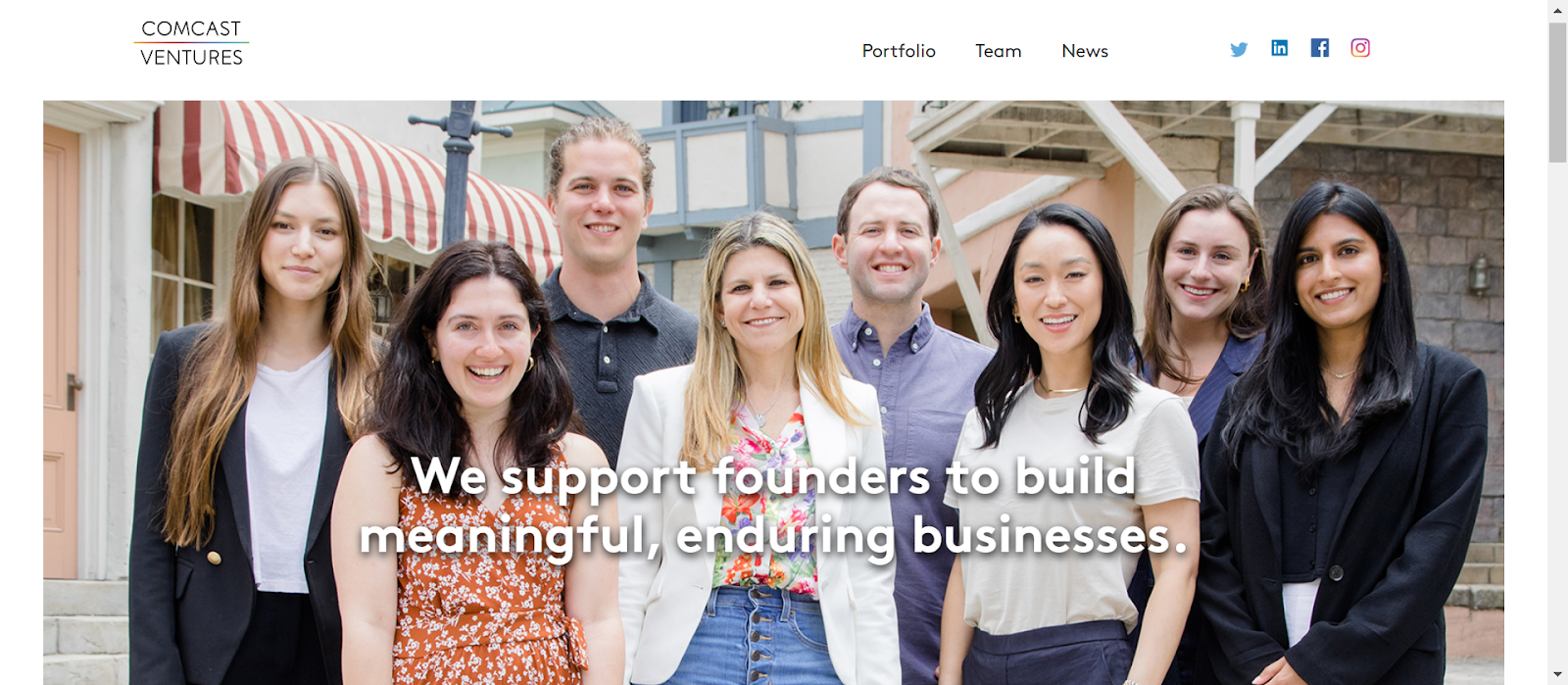Click the "We support founders" headline

(773, 506)
